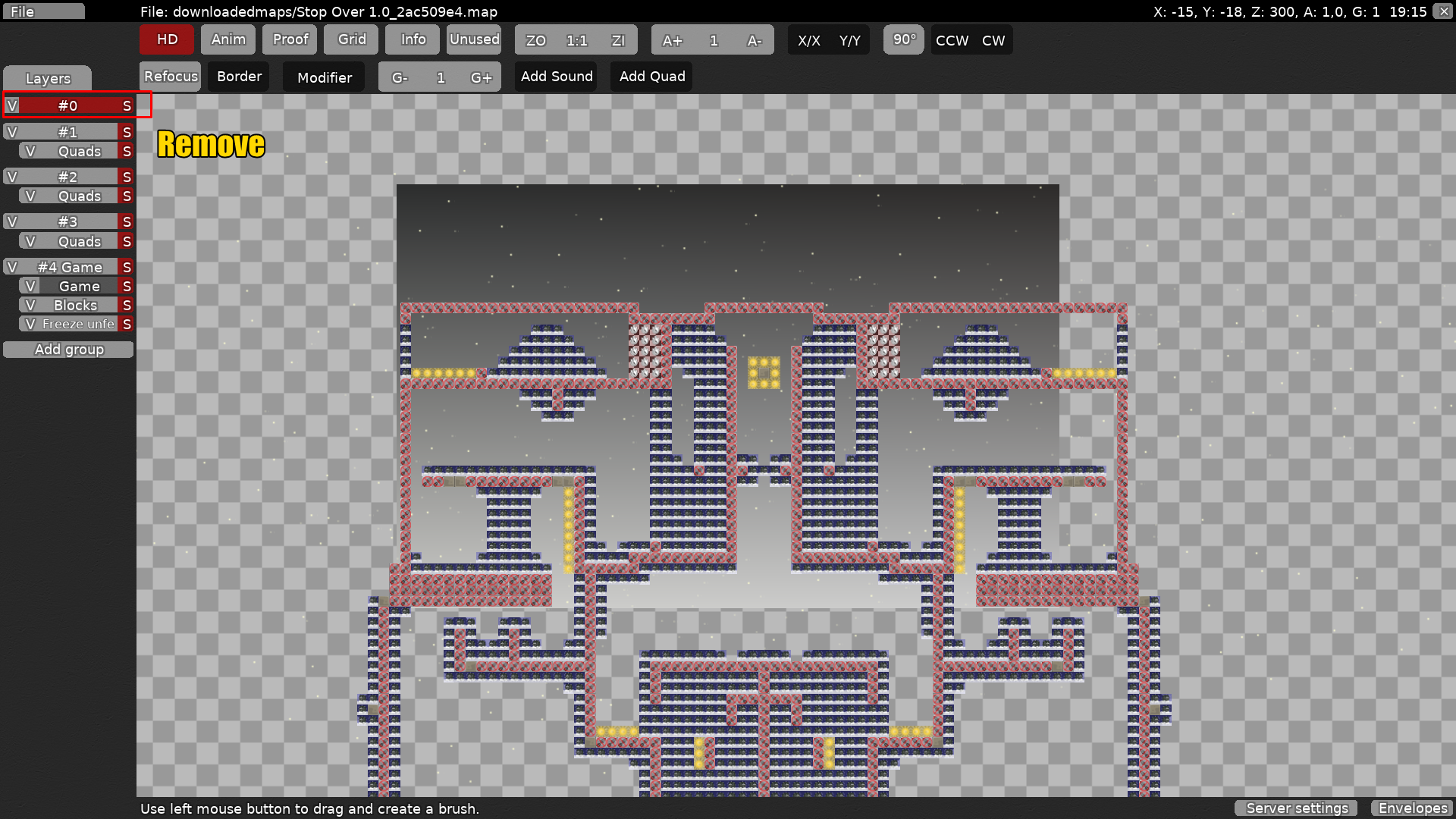Open the 90° rotation amount selector
Image resolution: width=1456 pixels, height=819 pixels.
904,39
